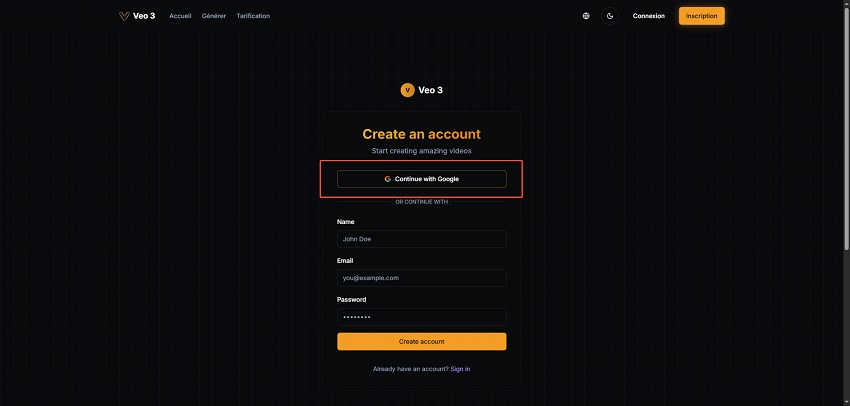The height and width of the screenshot is (406, 850).
Task: Open the globe language selector
Action: click(586, 16)
